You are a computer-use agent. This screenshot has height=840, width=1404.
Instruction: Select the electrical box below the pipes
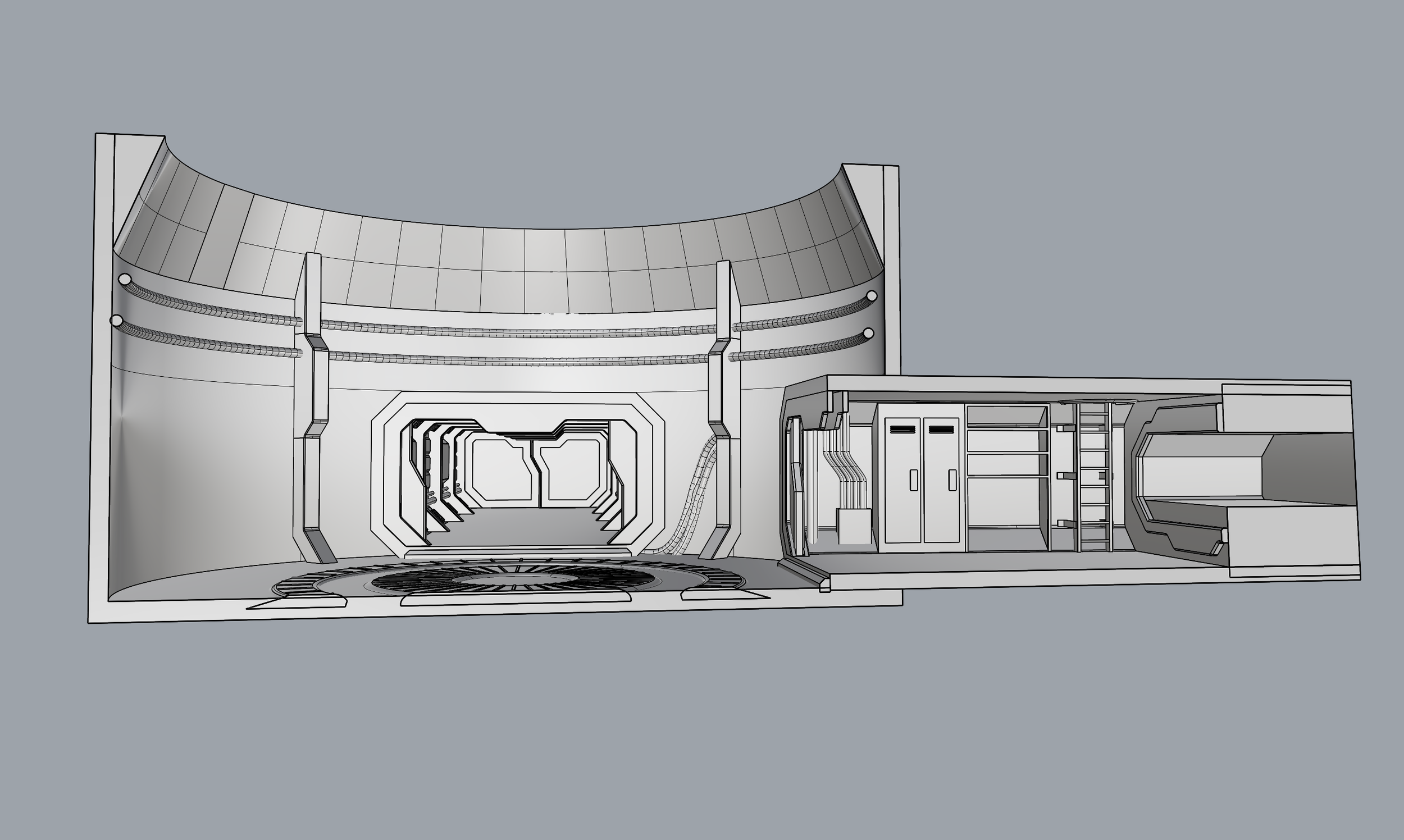pos(853,527)
